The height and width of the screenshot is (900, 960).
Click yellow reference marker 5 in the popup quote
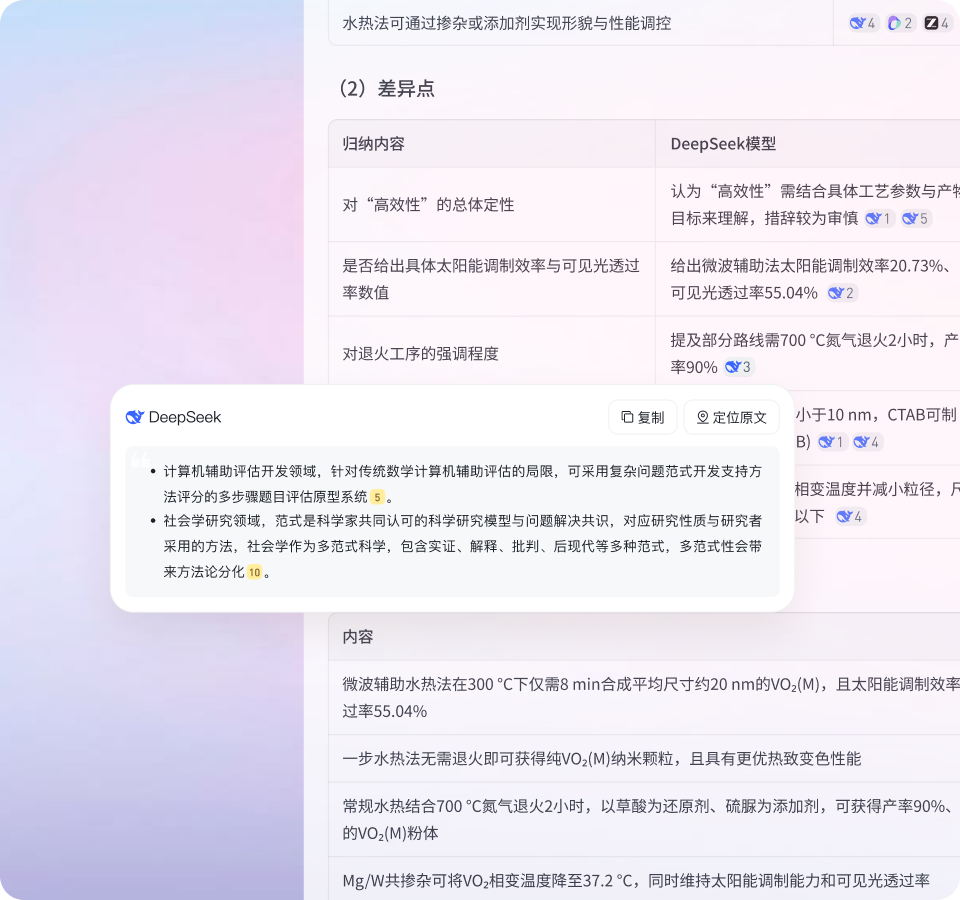coord(378,497)
